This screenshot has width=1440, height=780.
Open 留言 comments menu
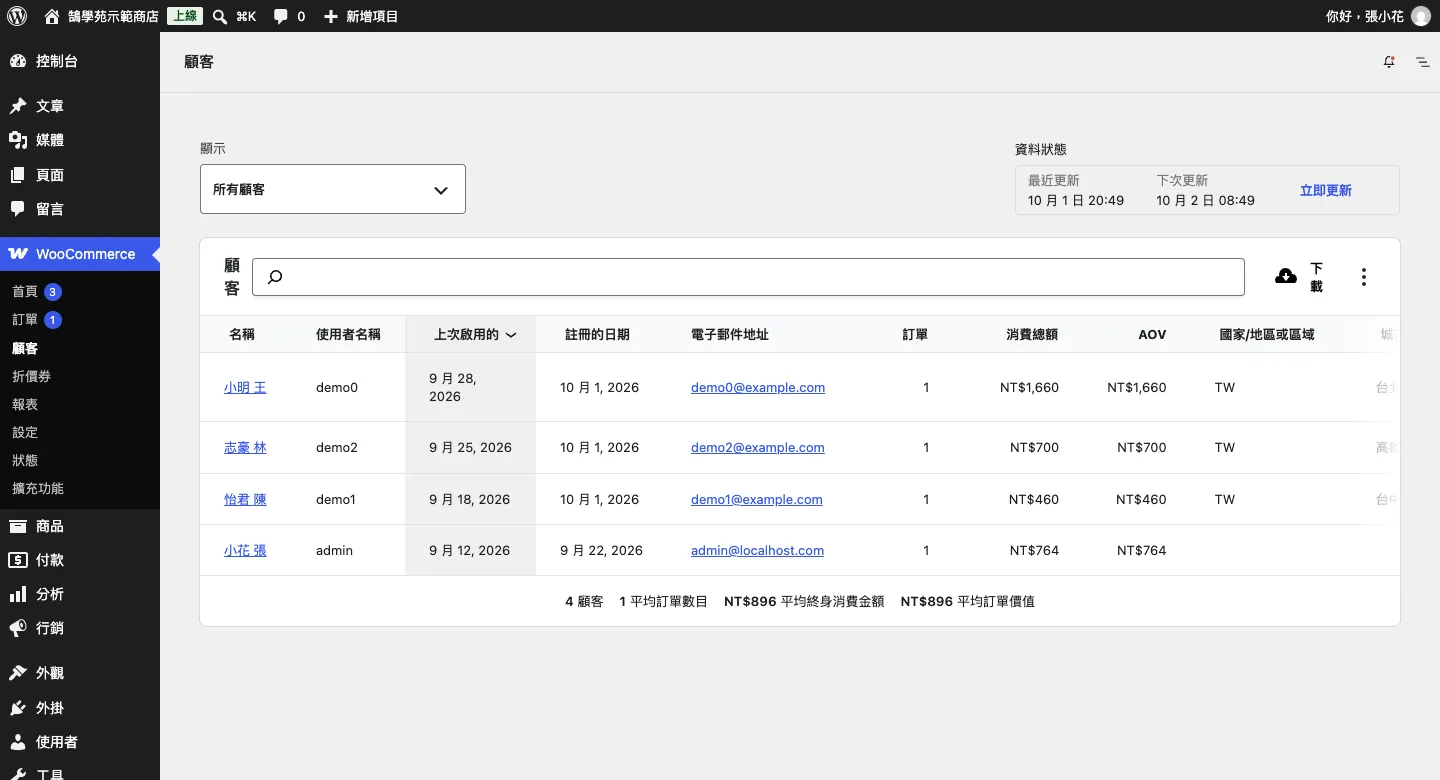[80, 209]
